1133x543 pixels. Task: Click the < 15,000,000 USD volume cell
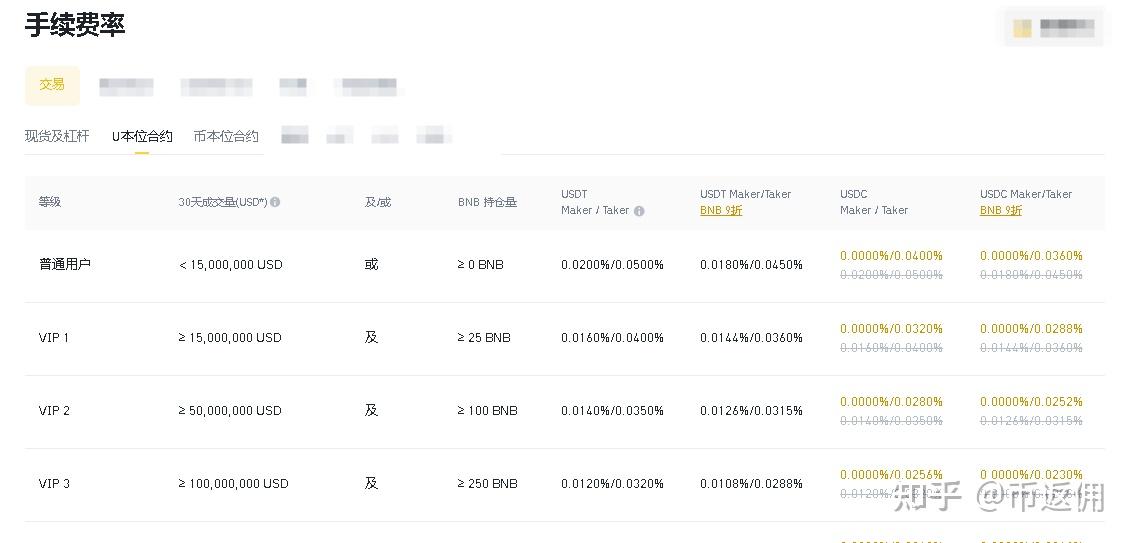tap(231, 265)
